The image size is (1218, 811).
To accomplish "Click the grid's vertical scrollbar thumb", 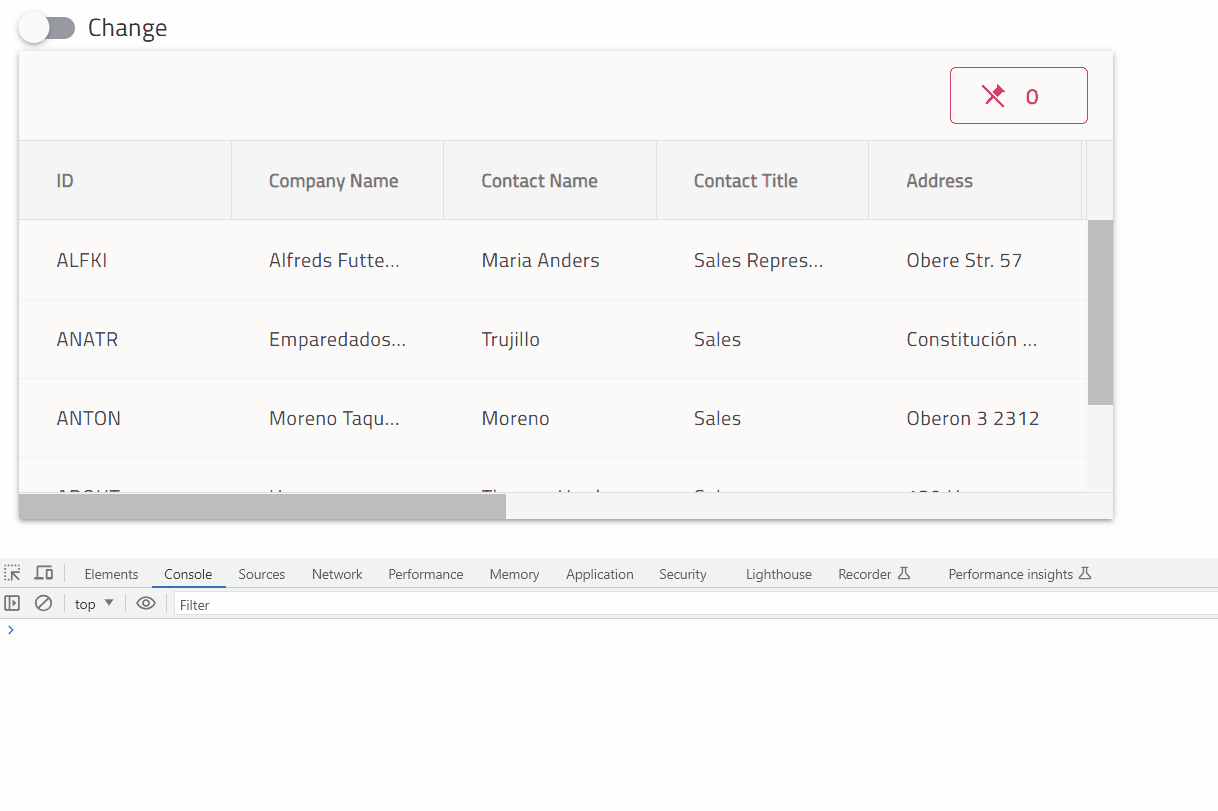I will 1101,310.
